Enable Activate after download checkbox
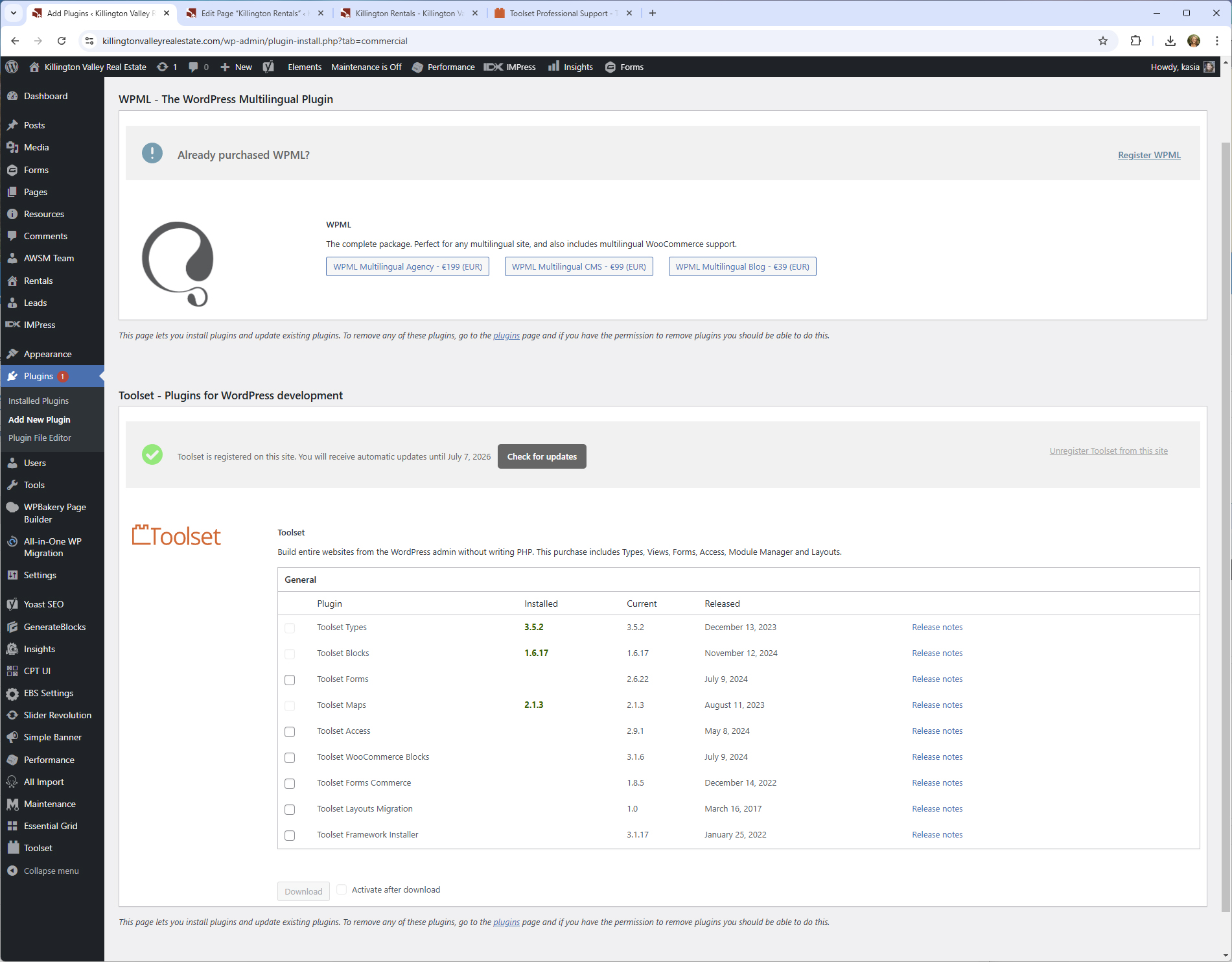Image resolution: width=1232 pixels, height=962 pixels. [342, 889]
